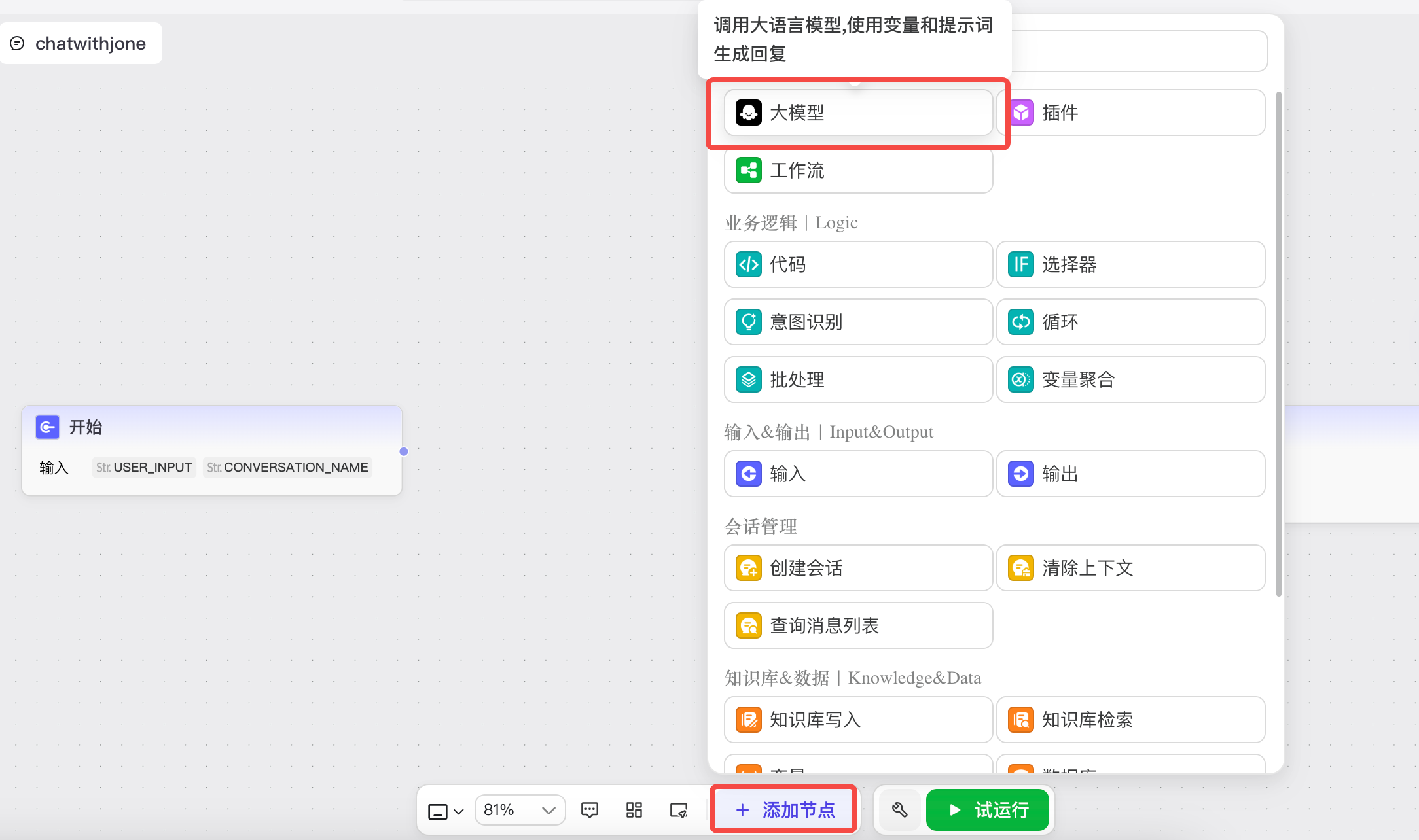Click the auto-layout grid icon
This screenshot has height=840, width=1419.
pos(634,810)
